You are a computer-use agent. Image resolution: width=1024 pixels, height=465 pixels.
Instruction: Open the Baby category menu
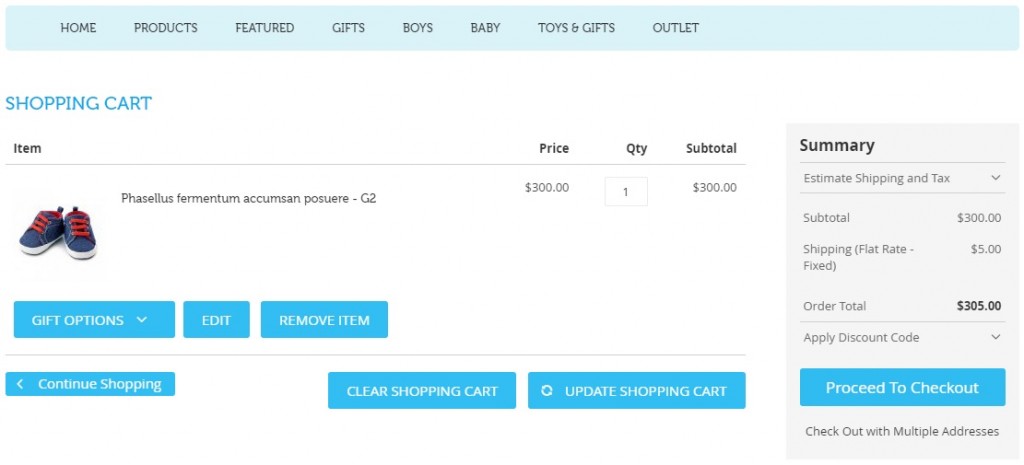(485, 28)
